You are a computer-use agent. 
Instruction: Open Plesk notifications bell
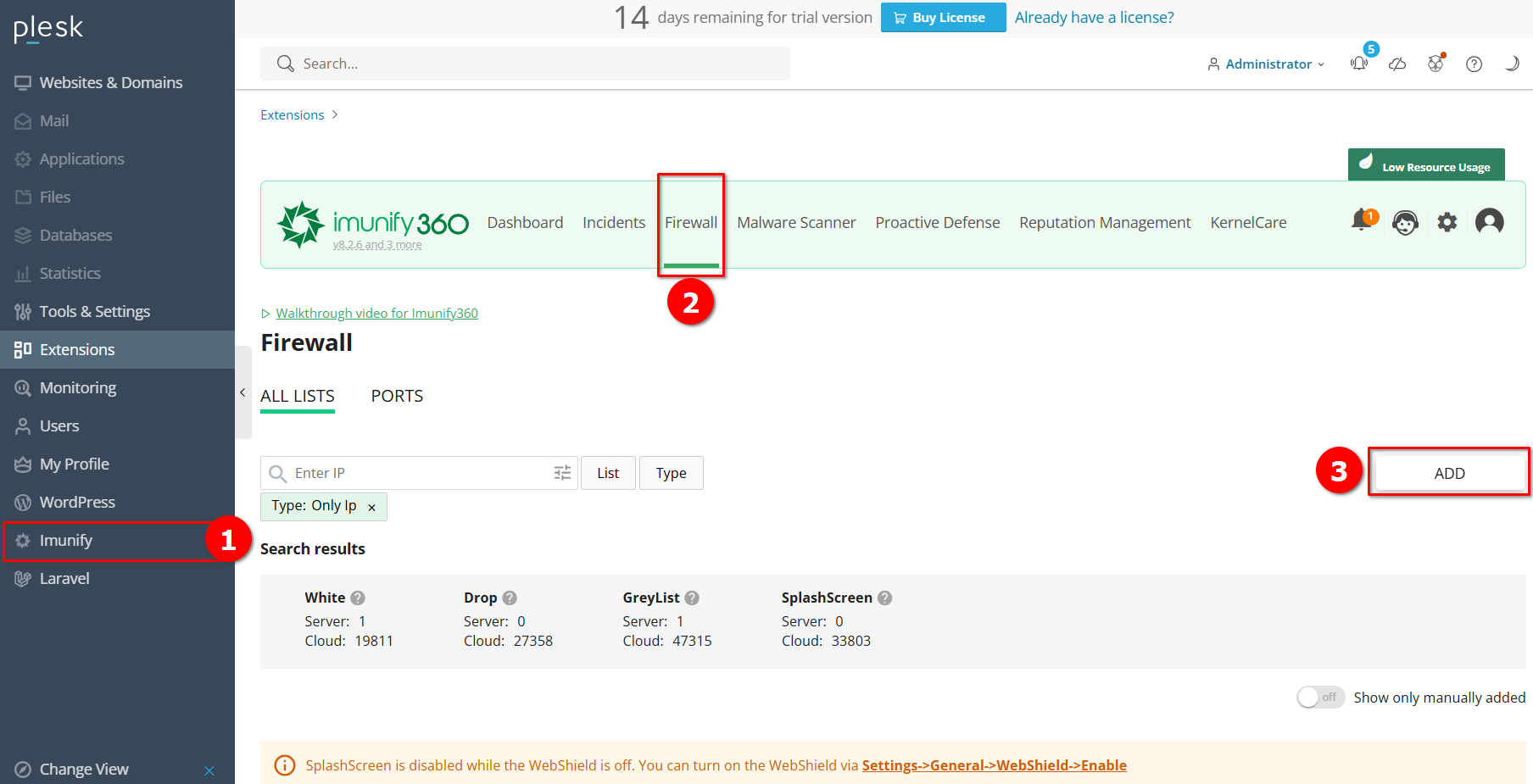1359,64
